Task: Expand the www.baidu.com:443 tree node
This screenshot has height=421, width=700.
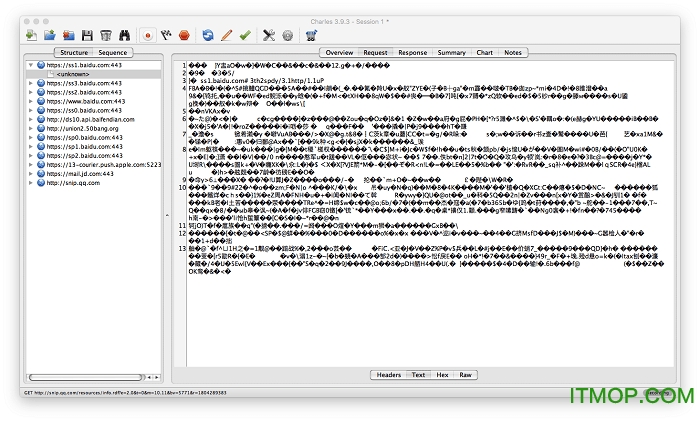Action: point(29,101)
